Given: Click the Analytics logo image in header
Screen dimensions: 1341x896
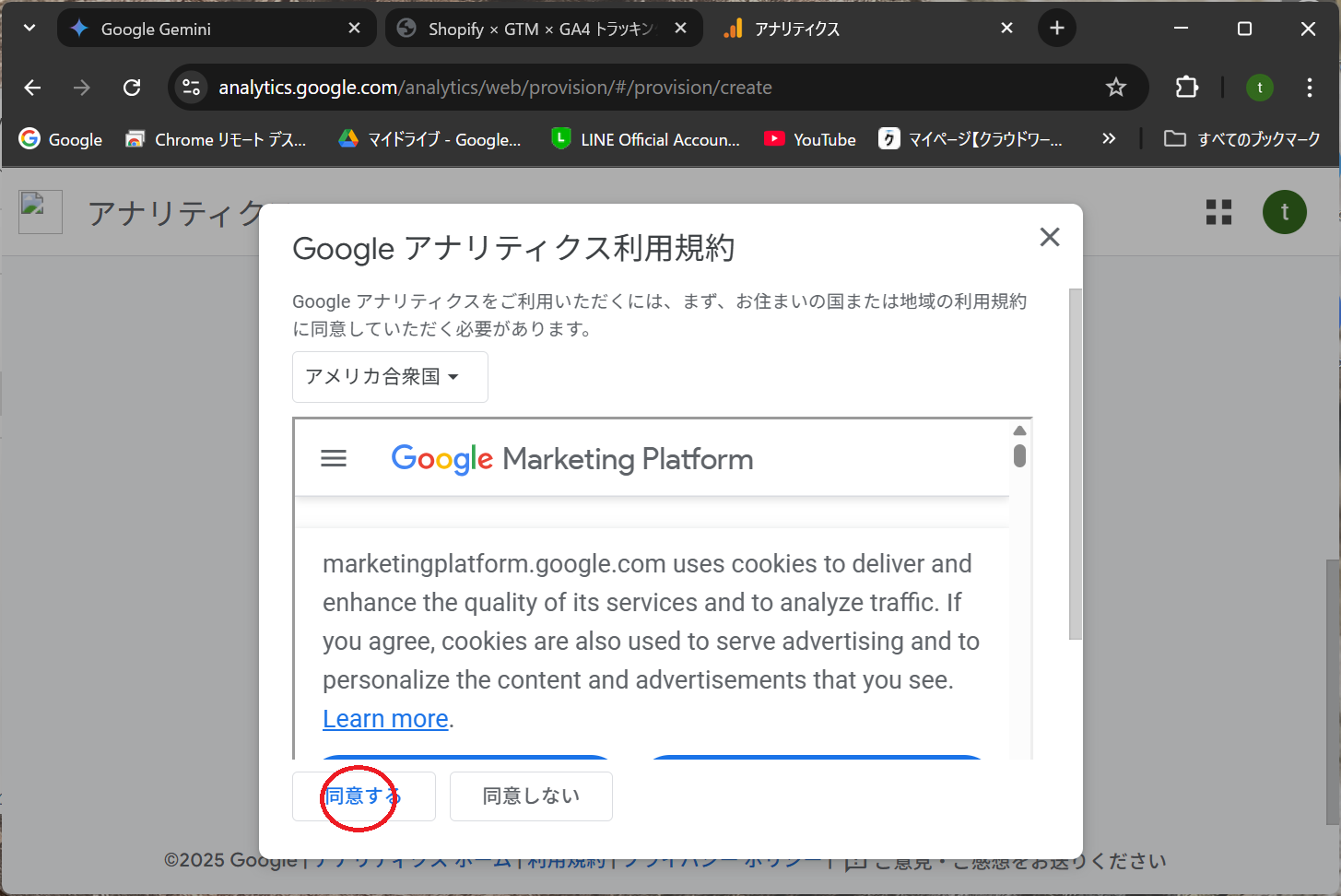Looking at the screenshot, I should (41, 212).
